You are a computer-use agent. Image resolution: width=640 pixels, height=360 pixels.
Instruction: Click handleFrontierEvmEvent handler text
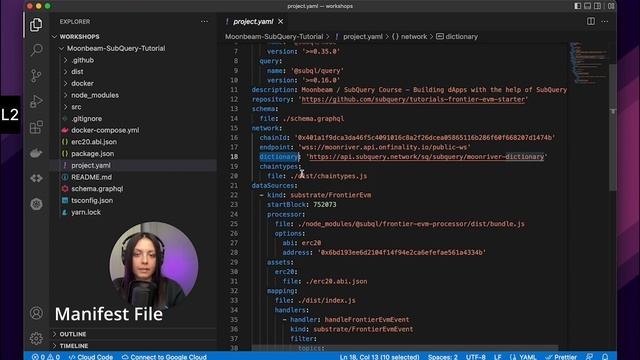click(367, 320)
